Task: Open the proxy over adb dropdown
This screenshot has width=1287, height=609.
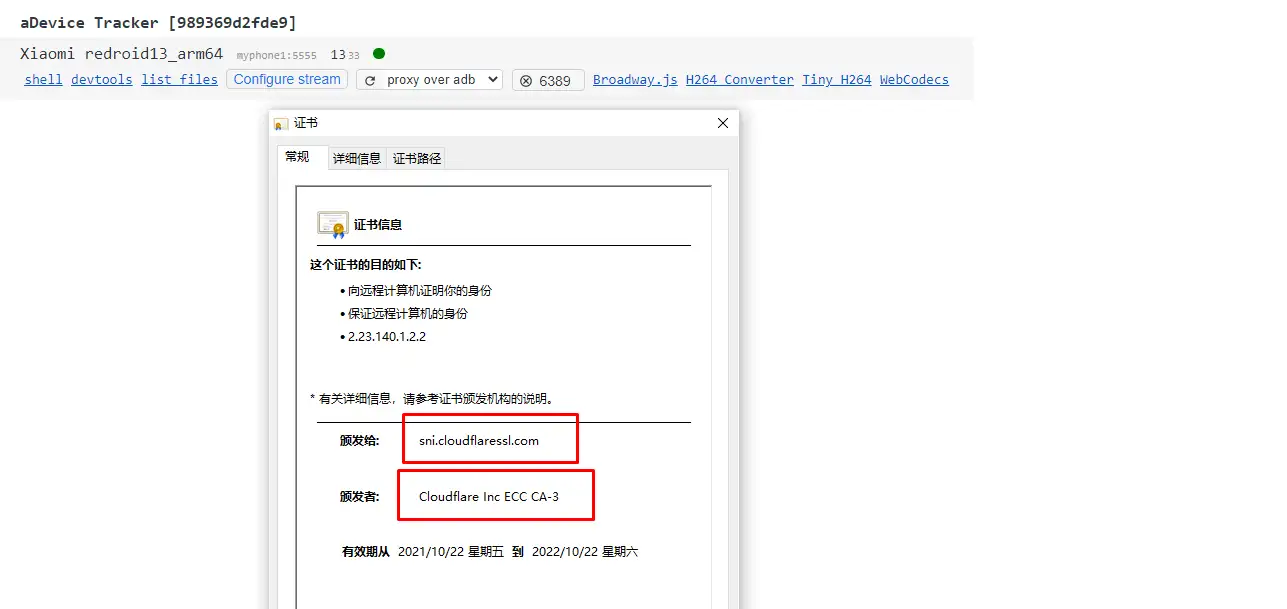Action: [429, 80]
